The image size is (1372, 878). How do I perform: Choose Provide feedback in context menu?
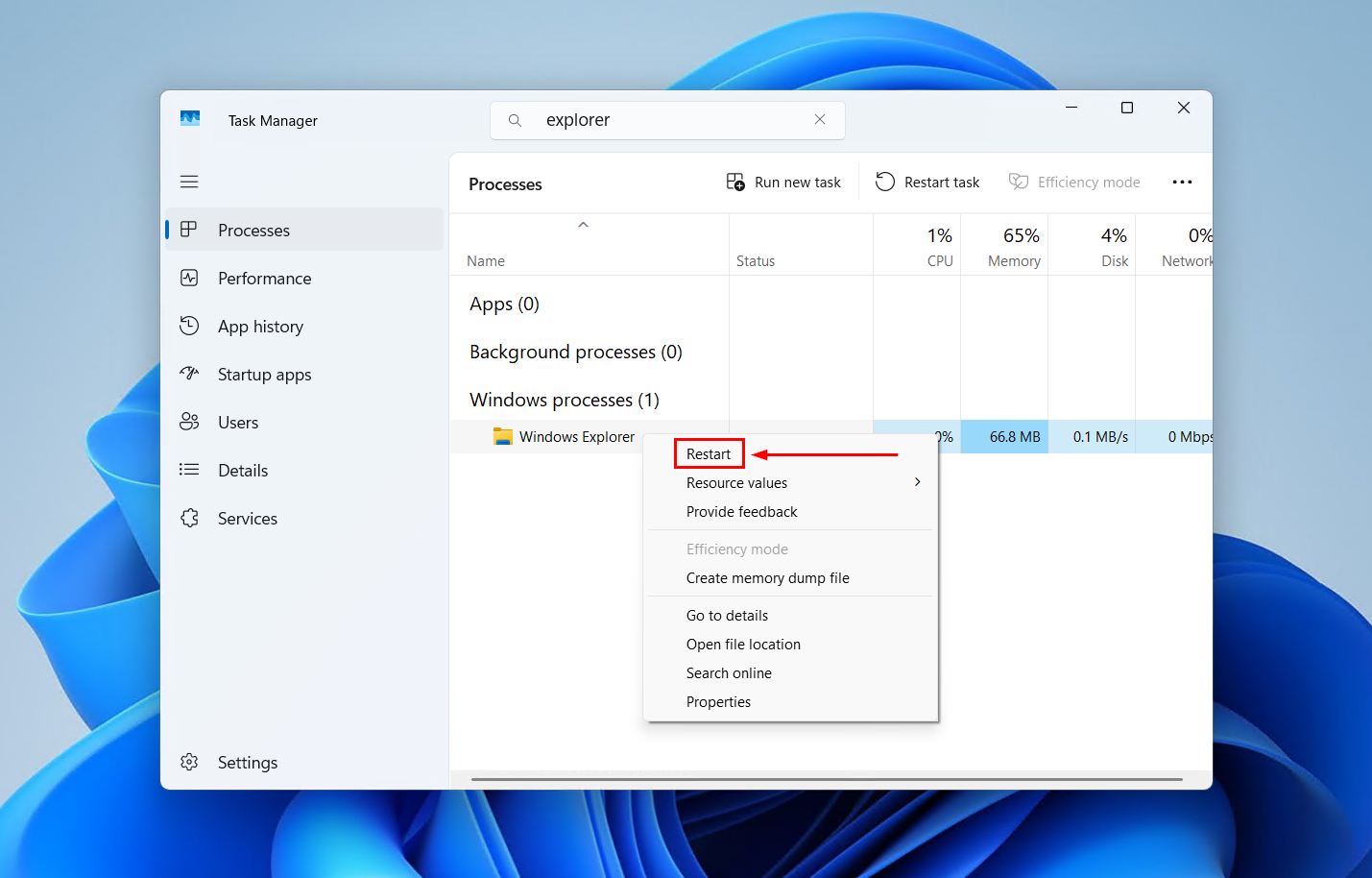pos(741,511)
